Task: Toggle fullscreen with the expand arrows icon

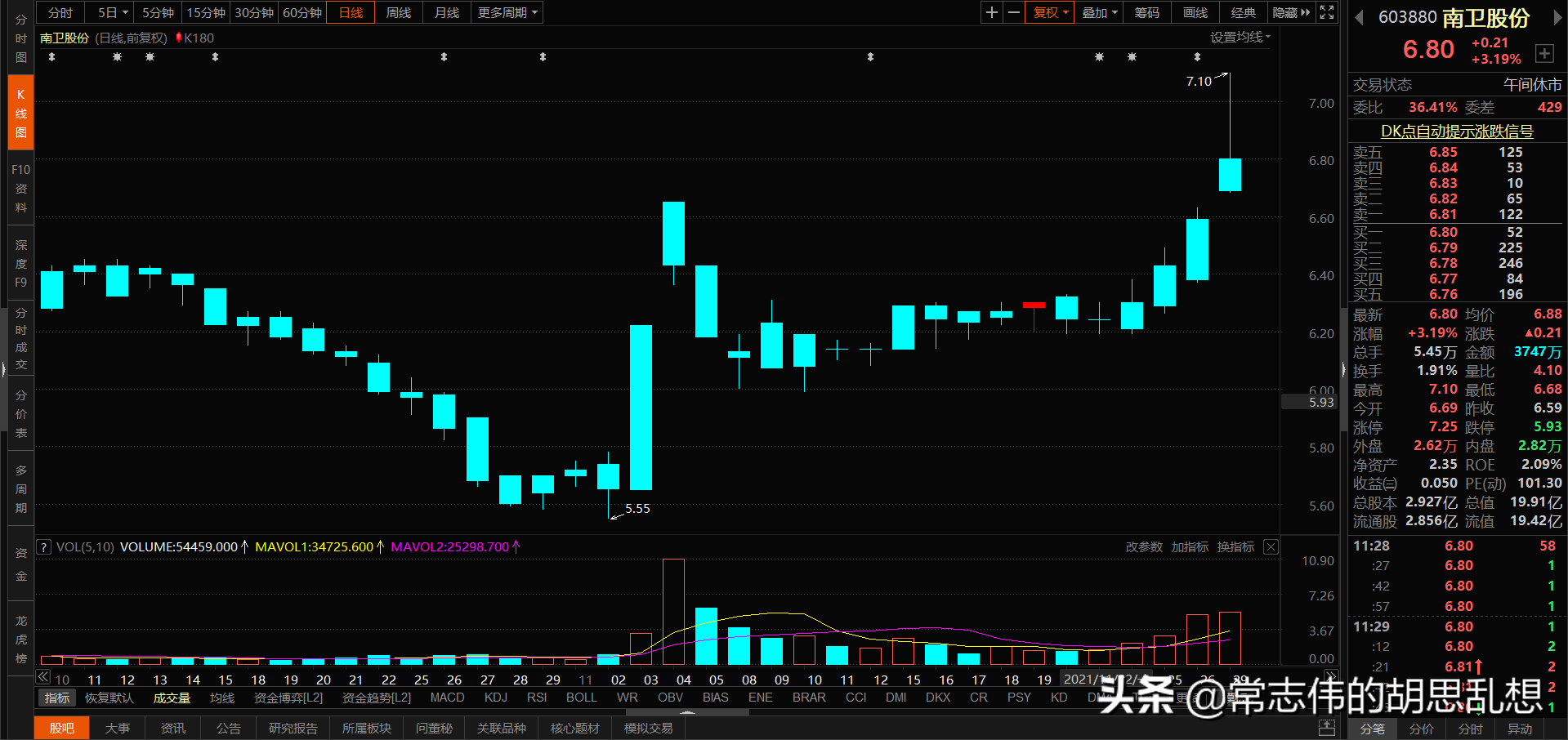Action: pos(1326,12)
